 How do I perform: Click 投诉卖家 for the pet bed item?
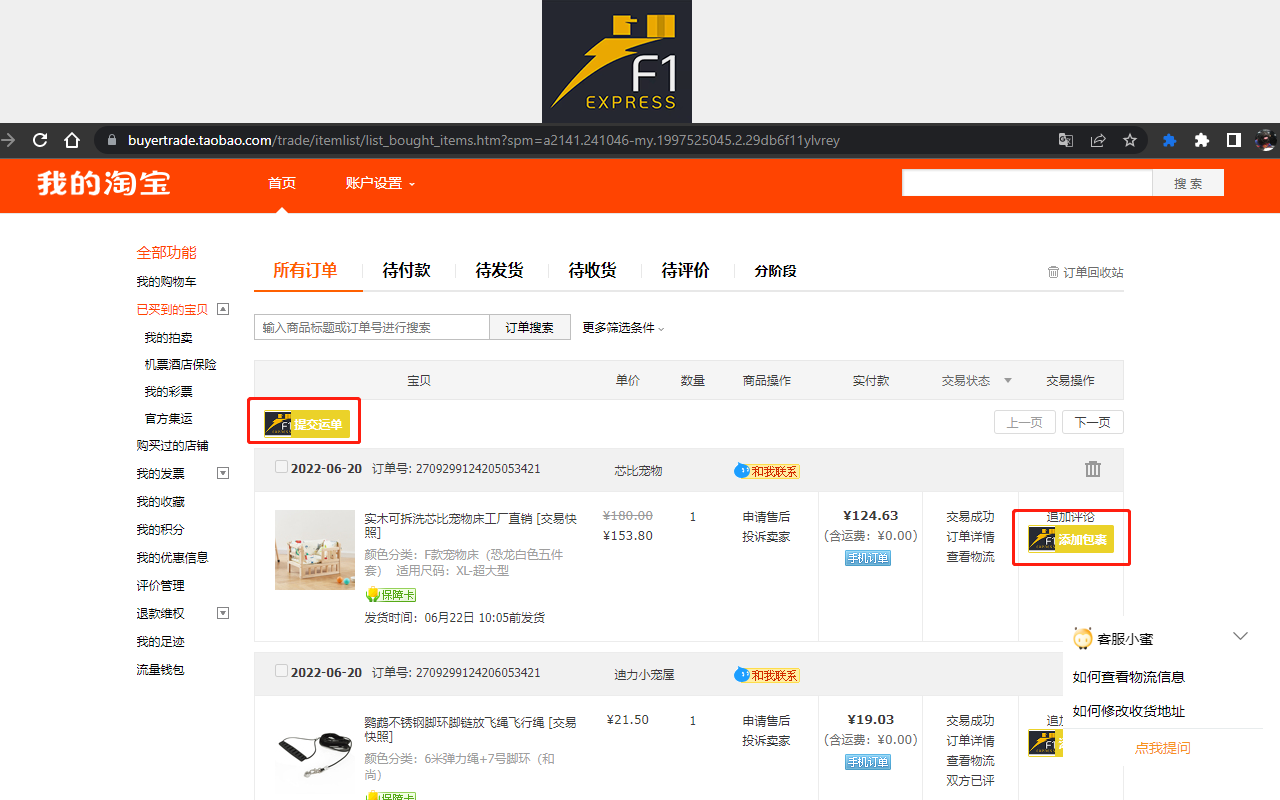(767, 537)
